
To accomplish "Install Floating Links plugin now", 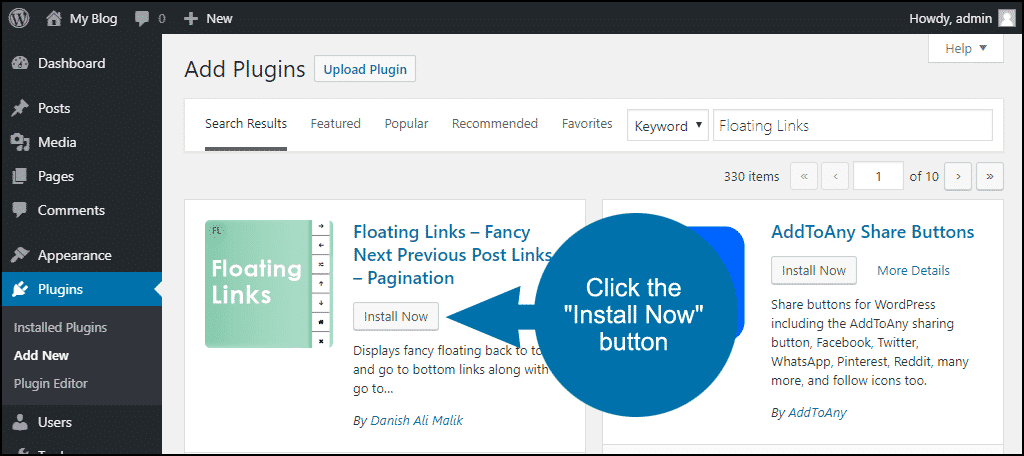I will coord(396,316).
